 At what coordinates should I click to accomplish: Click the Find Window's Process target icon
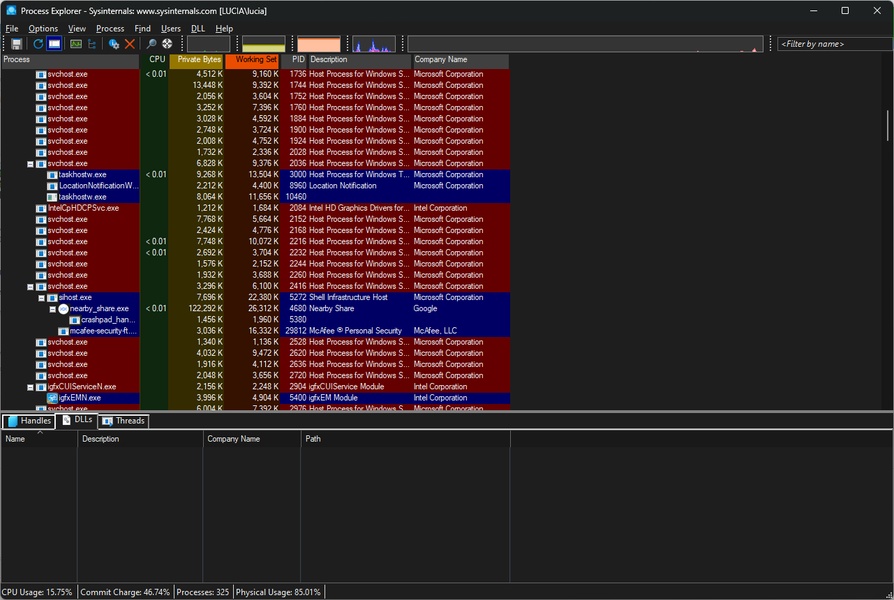(167, 44)
